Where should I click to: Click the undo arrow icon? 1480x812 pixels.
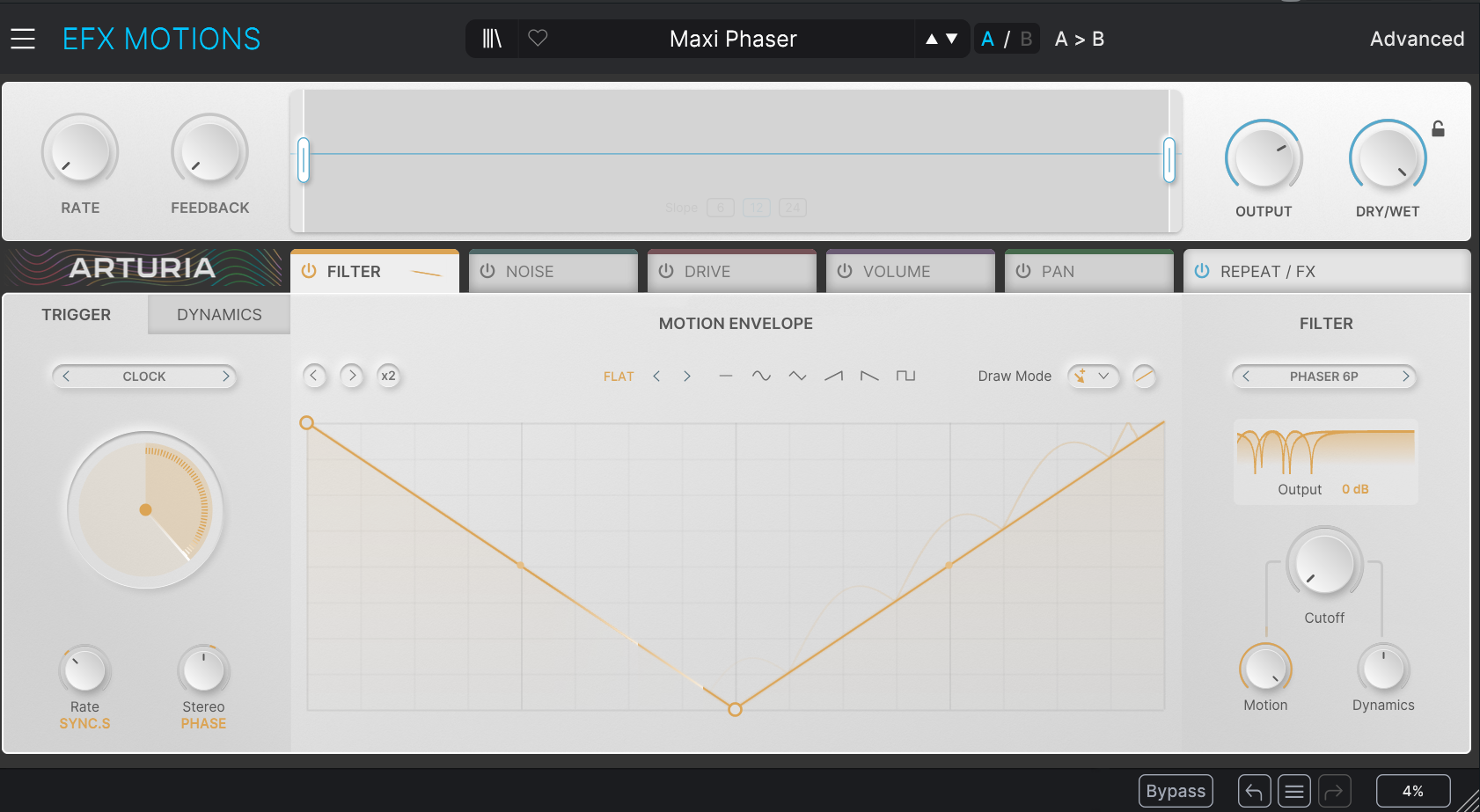pyautogui.click(x=1254, y=791)
